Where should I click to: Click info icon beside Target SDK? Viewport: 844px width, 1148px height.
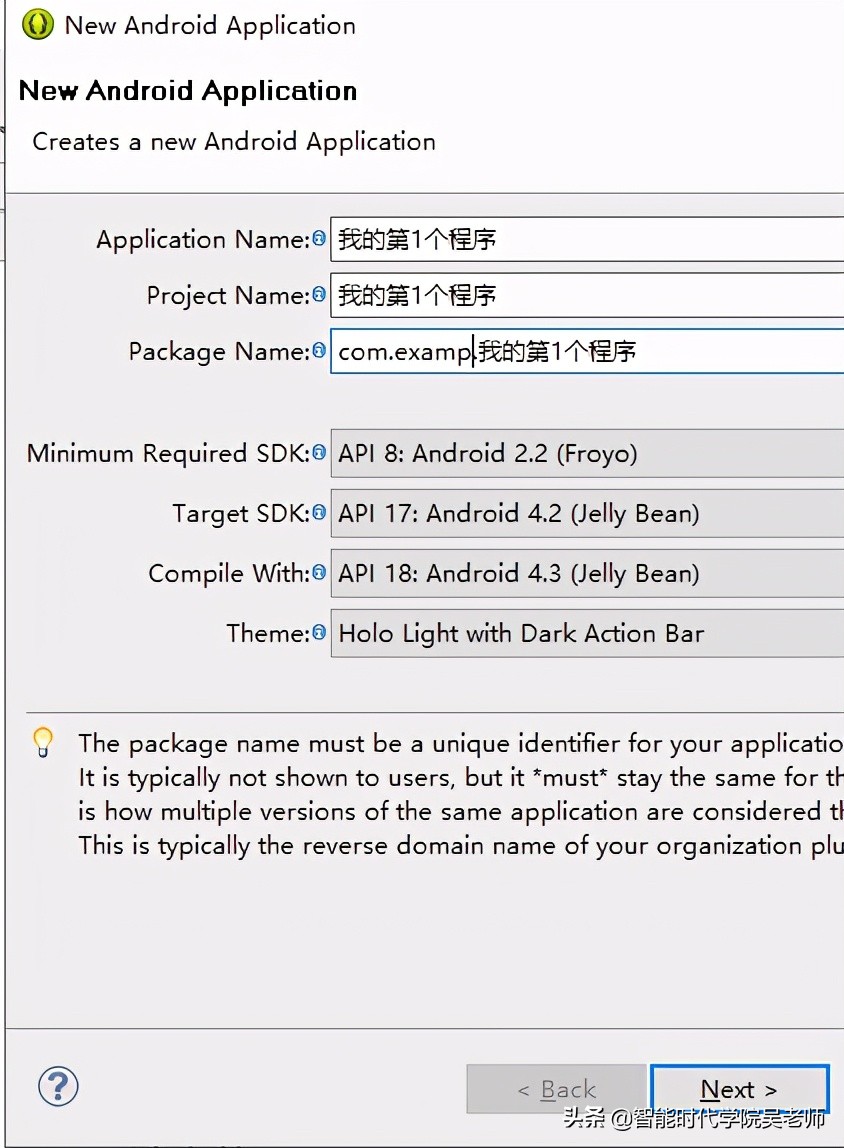coord(318,512)
